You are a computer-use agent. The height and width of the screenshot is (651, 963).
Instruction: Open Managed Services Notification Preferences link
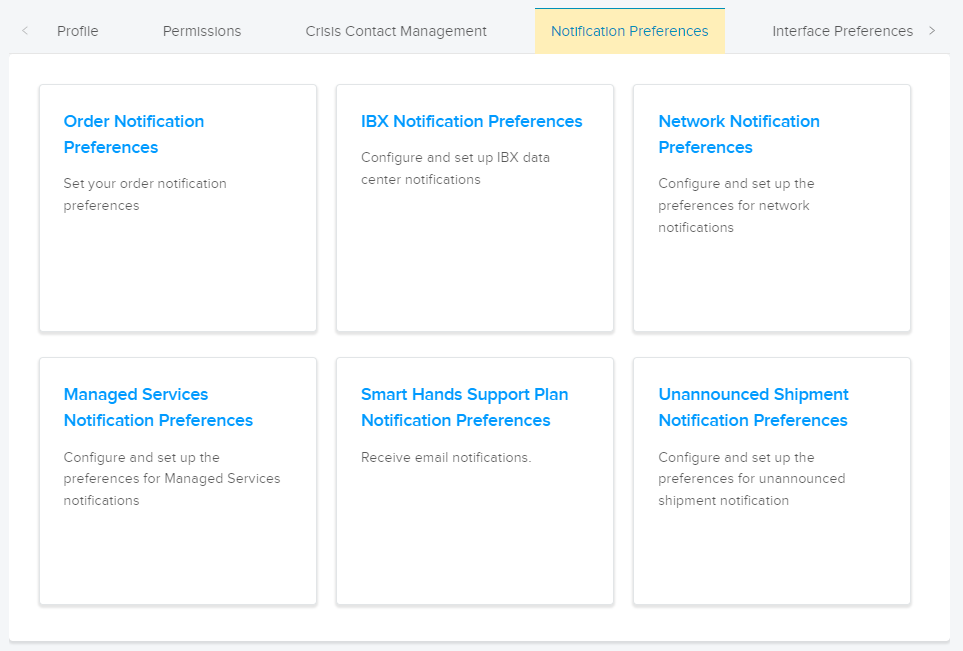click(158, 407)
